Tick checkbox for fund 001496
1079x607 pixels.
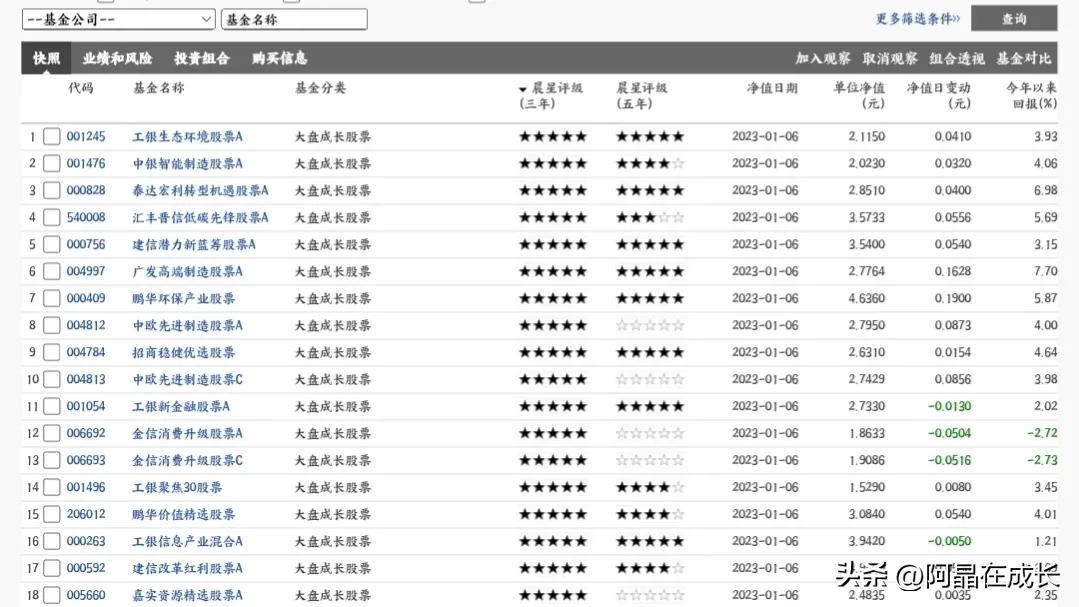(52, 487)
